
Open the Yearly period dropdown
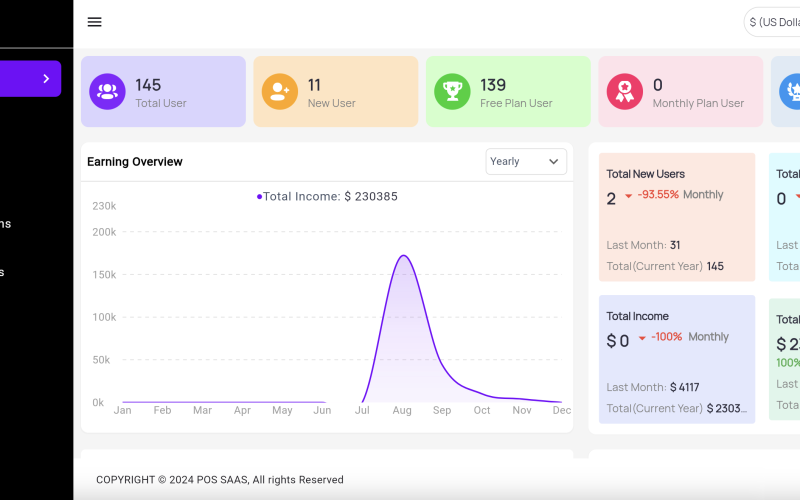pos(526,161)
